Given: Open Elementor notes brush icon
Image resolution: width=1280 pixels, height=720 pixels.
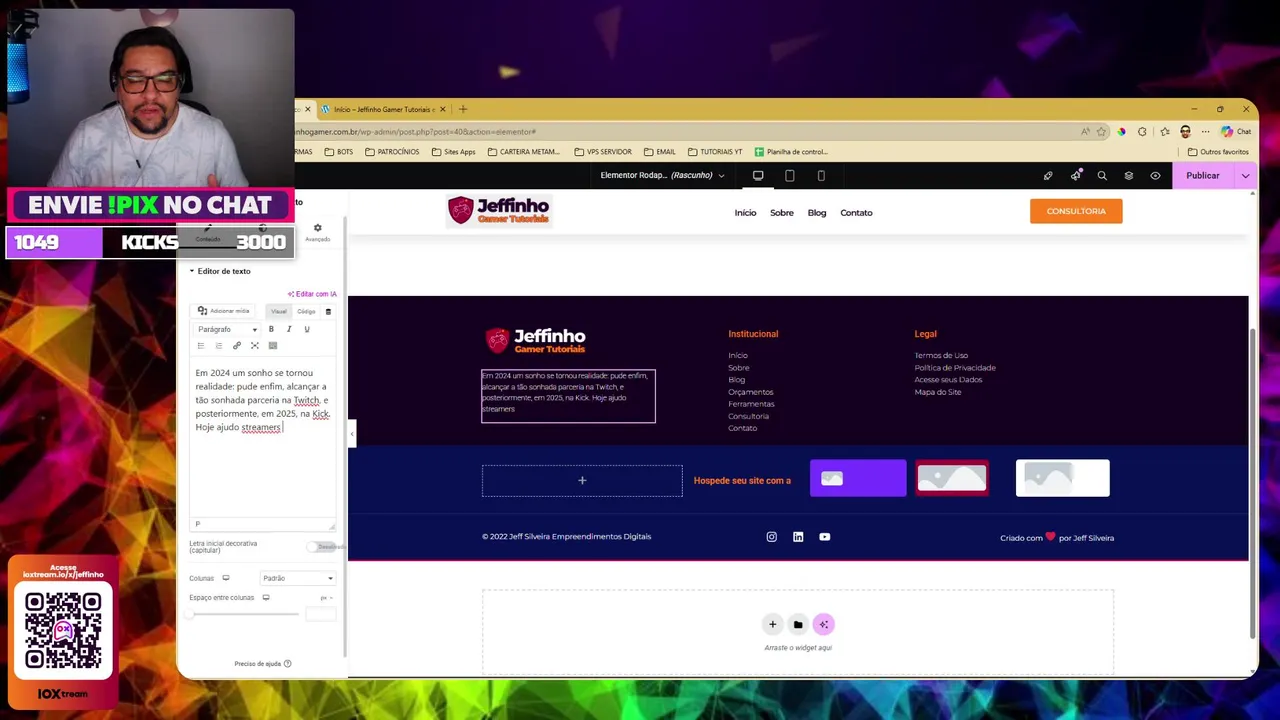Looking at the screenshot, I should click(1048, 176).
